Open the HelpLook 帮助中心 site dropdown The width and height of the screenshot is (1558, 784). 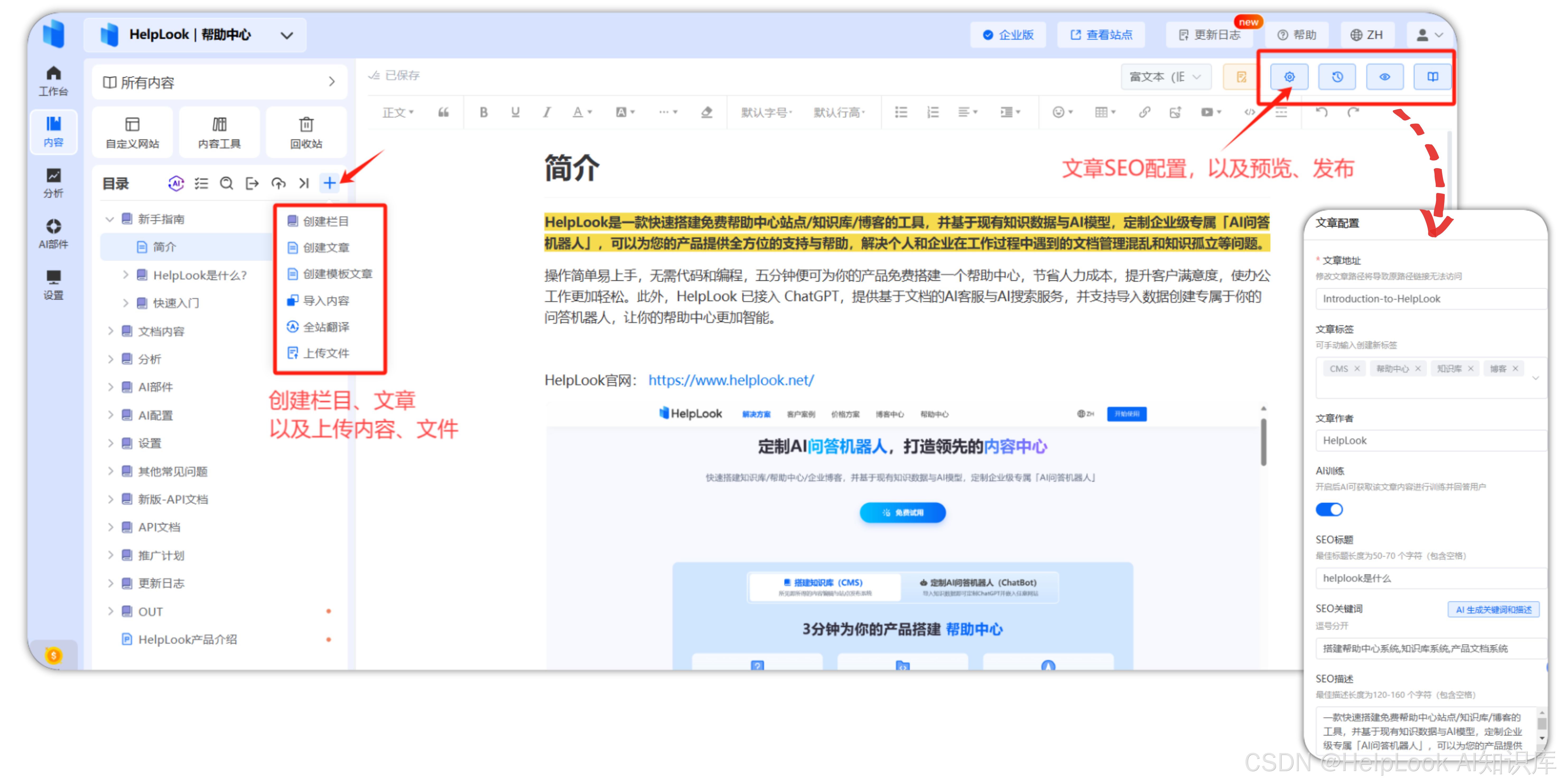click(195, 35)
